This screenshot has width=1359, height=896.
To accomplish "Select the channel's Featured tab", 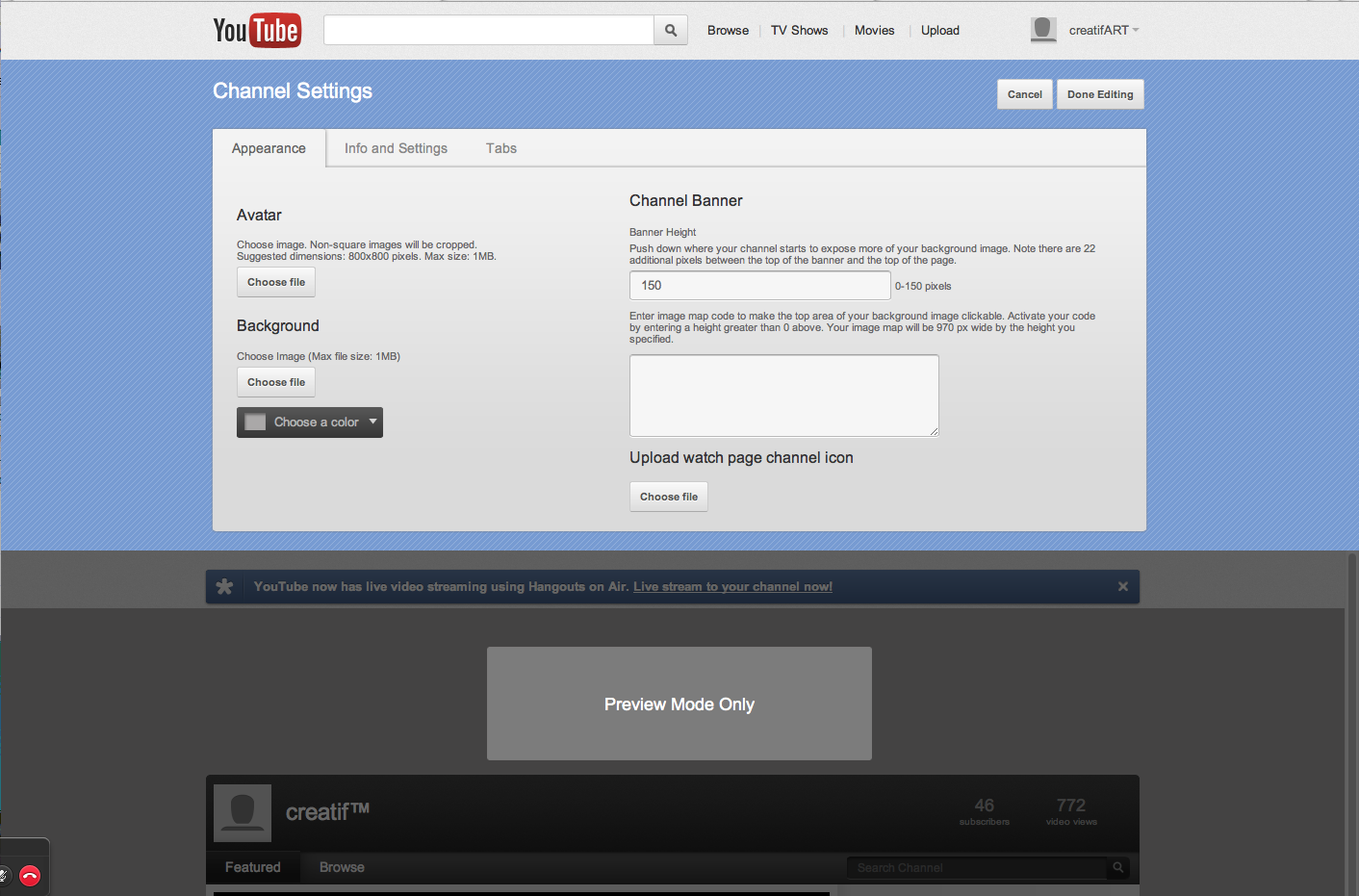I will coord(253,867).
